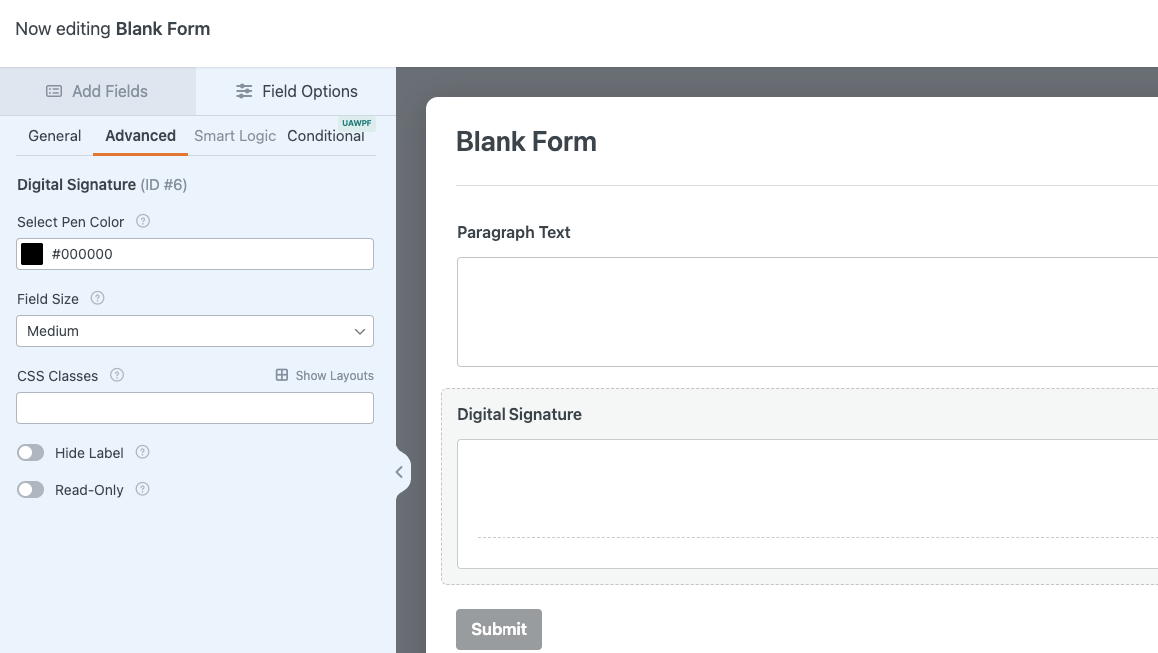Click the Select Pen Color help icon
The image size is (1158, 653).
(x=143, y=221)
